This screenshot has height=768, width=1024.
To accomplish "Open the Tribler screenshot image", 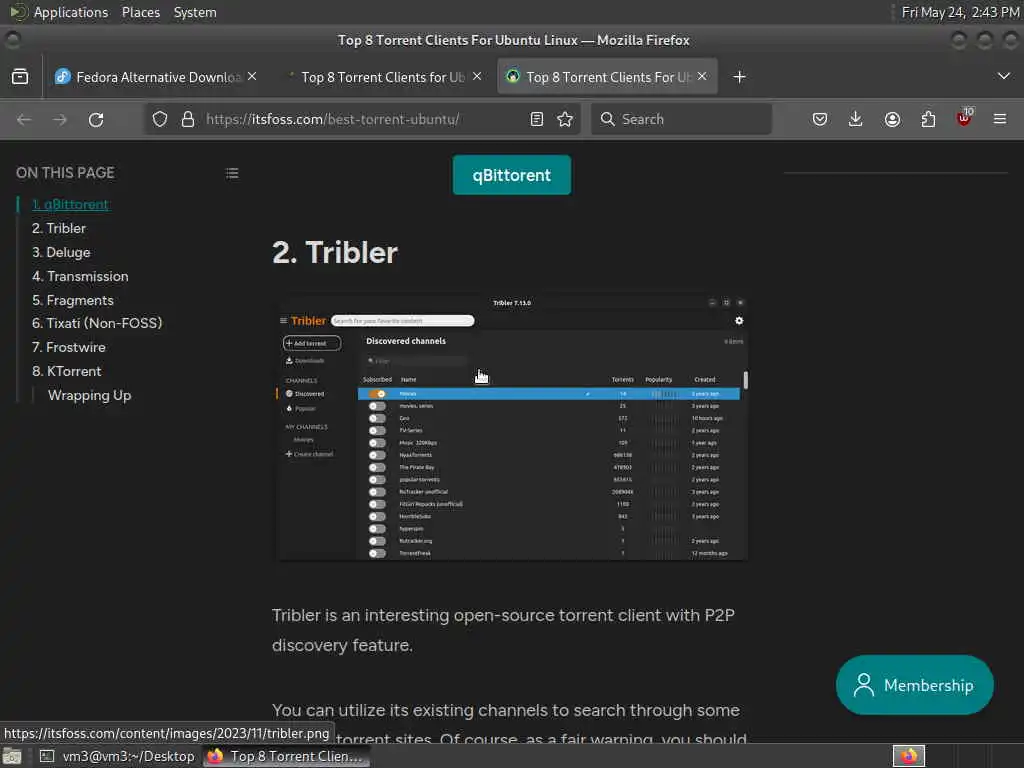I will [513, 428].
